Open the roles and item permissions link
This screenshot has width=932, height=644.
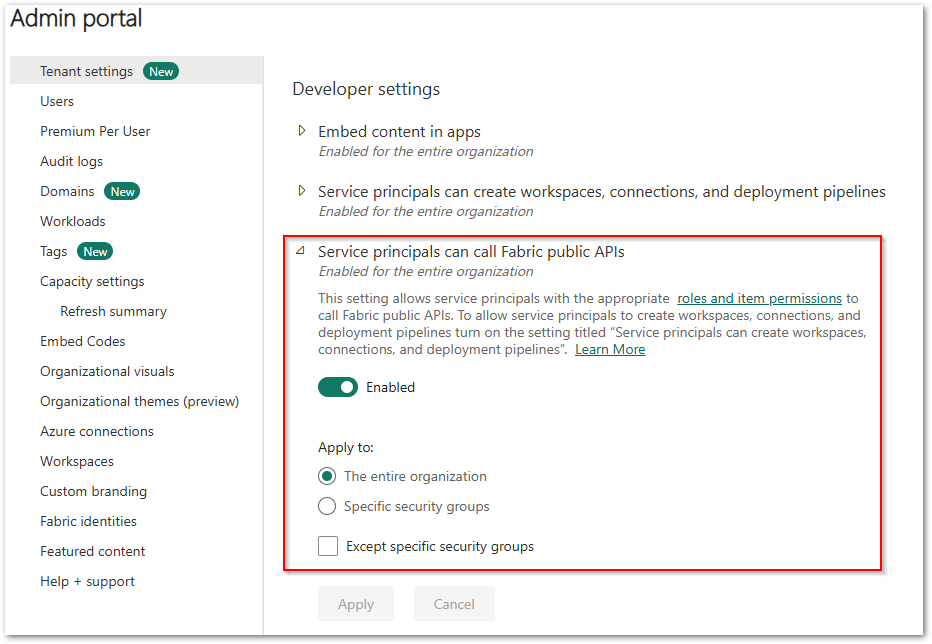pos(759,298)
